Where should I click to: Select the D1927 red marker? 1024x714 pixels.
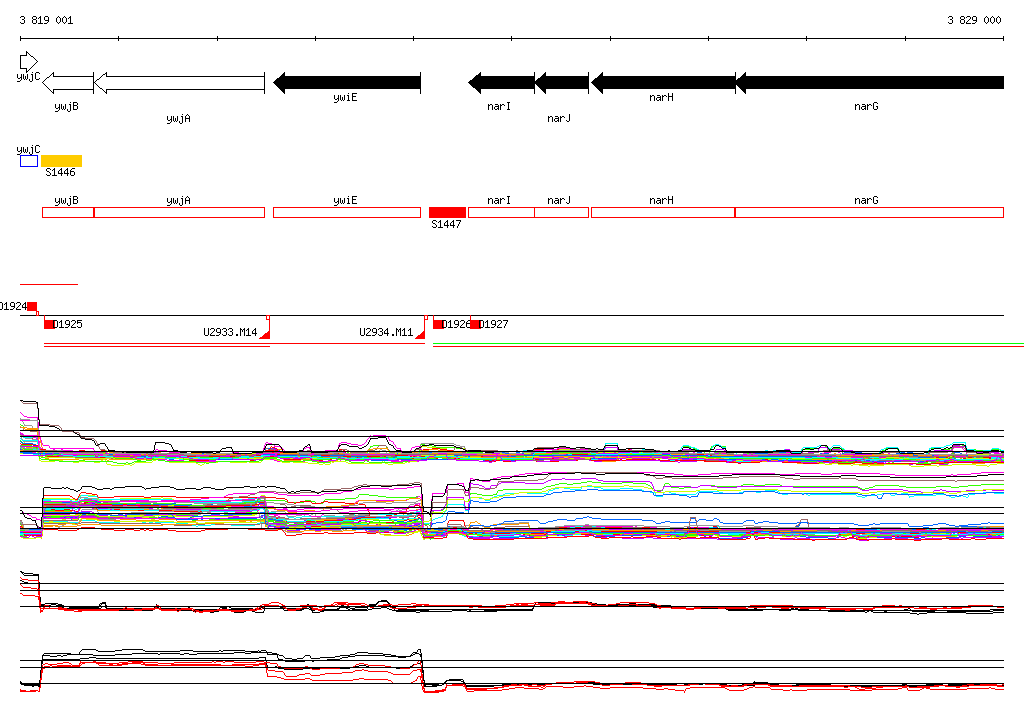pyautogui.click(x=475, y=324)
